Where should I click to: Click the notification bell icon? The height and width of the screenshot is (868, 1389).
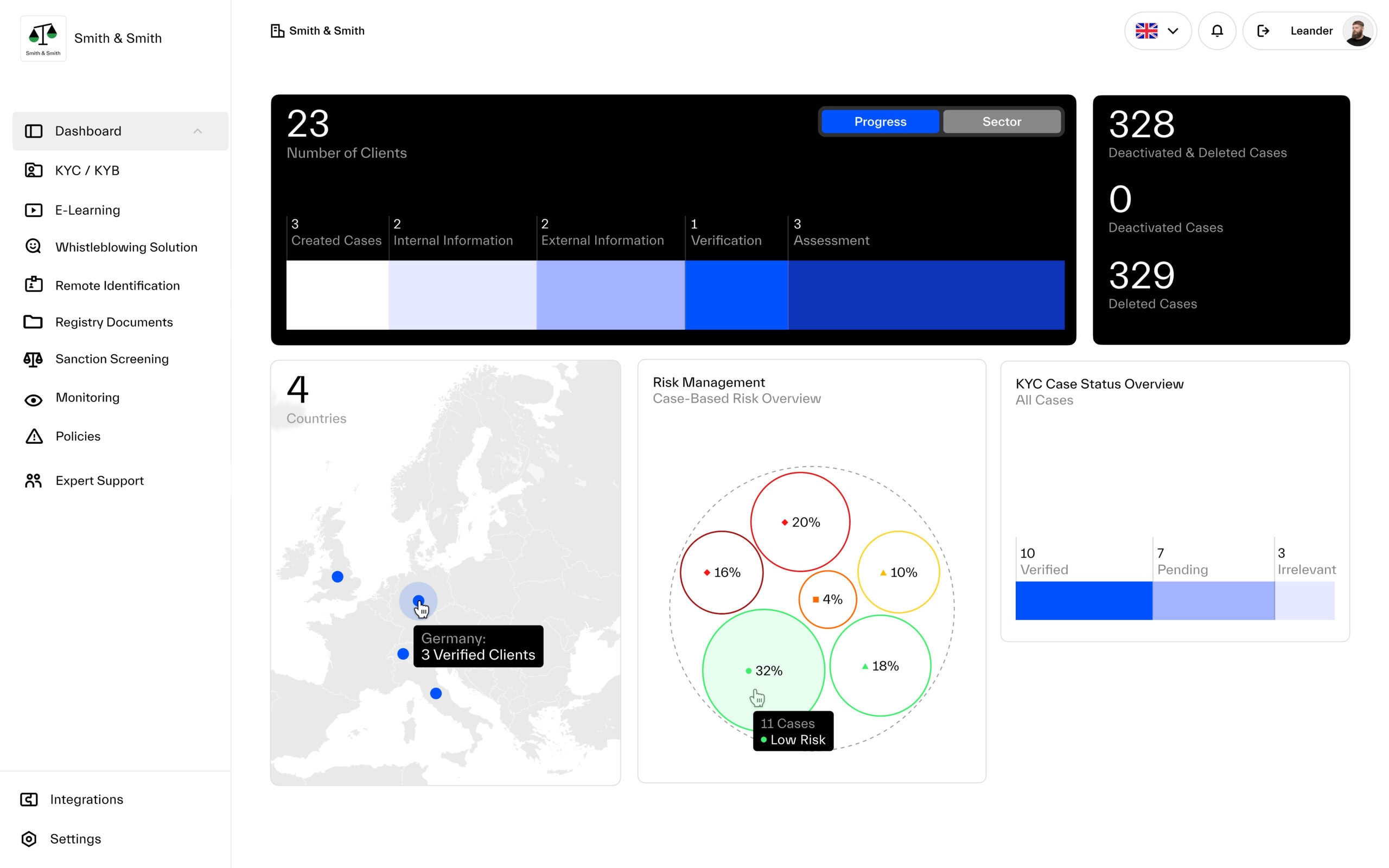point(1217,30)
